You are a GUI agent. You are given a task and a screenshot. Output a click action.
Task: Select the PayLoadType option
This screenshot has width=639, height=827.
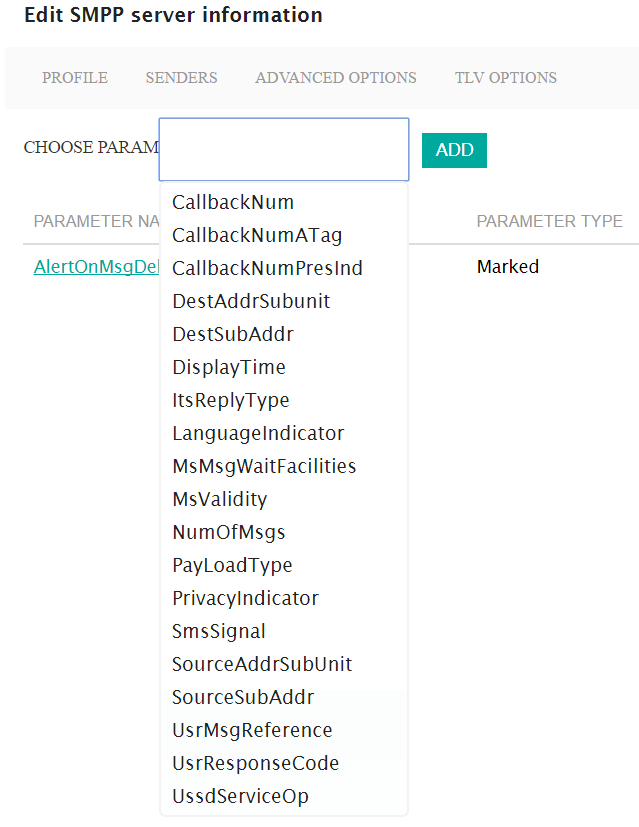[x=232, y=566]
